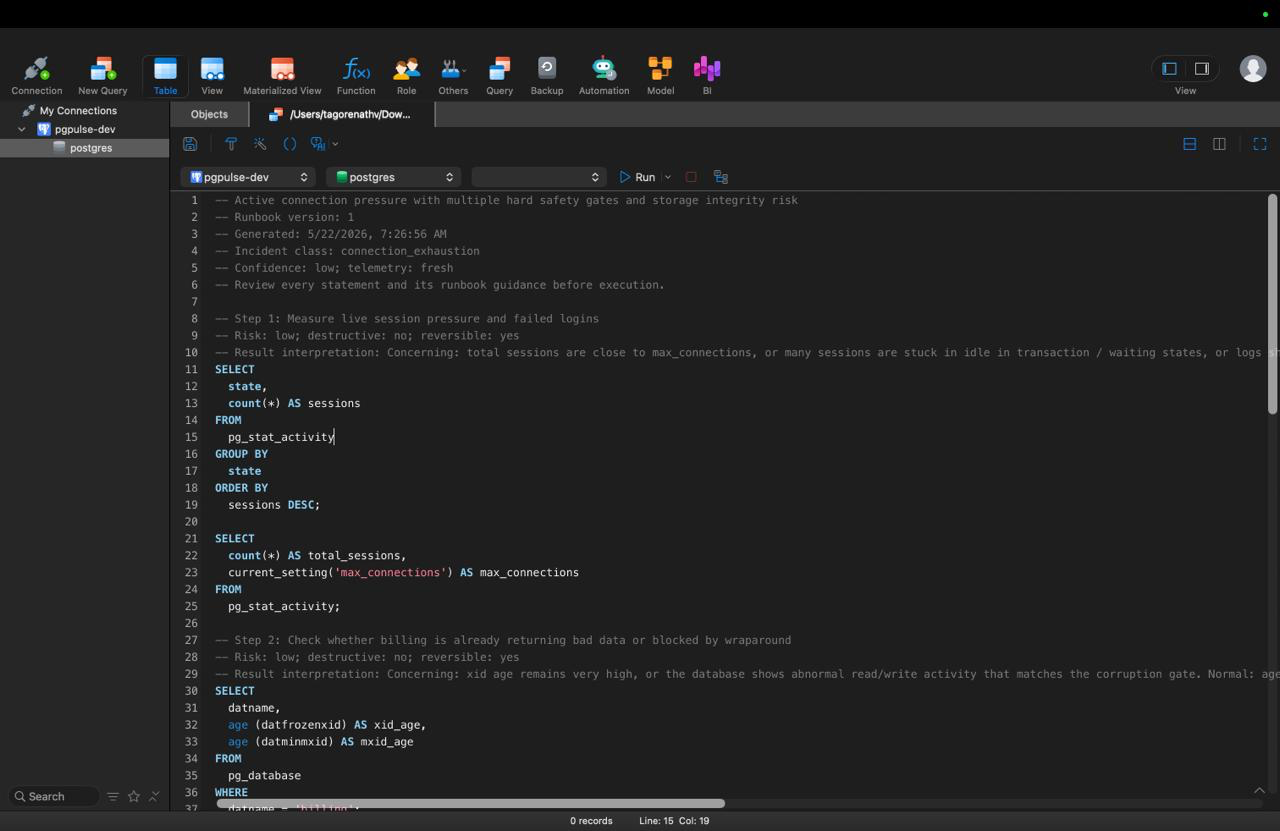Expand the Run options arrow

[x=668, y=177]
